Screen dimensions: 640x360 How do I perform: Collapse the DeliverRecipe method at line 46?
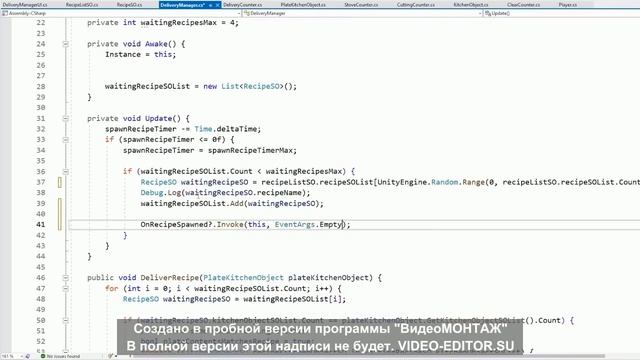pyautogui.click(x=65, y=278)
